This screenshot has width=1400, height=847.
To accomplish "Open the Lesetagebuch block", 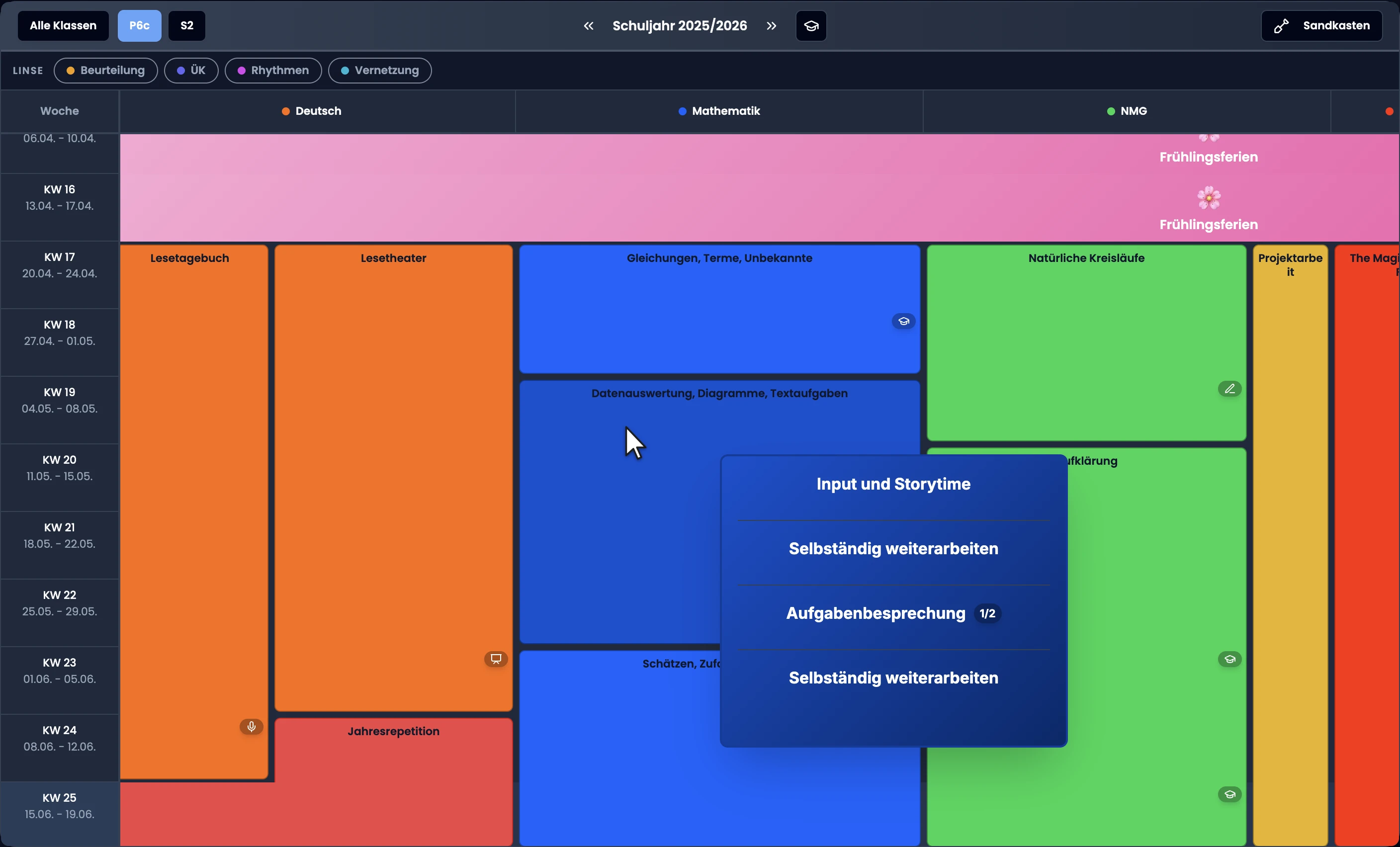I will coord(194,511).
